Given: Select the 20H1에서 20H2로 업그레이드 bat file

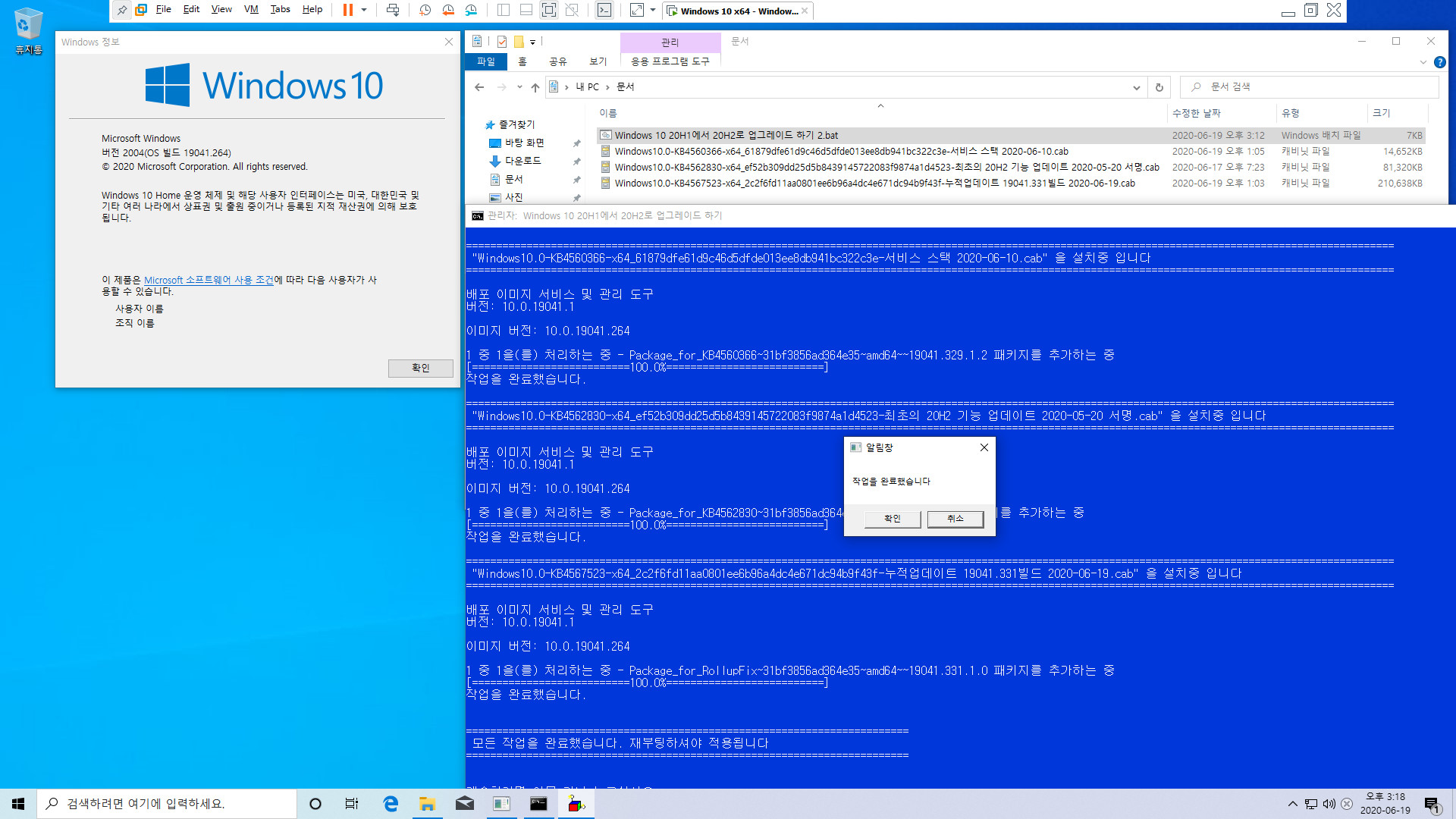Looking at the screenshot, I should point(1010,135).
